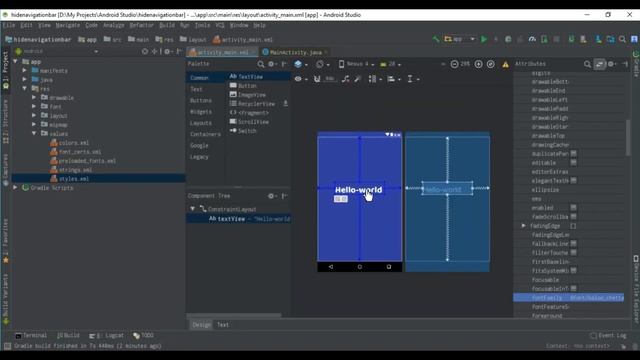Viewport: 640px width, 360px height.
Task: Switch to MainActivity.java tab
Action: pos(296,52)
